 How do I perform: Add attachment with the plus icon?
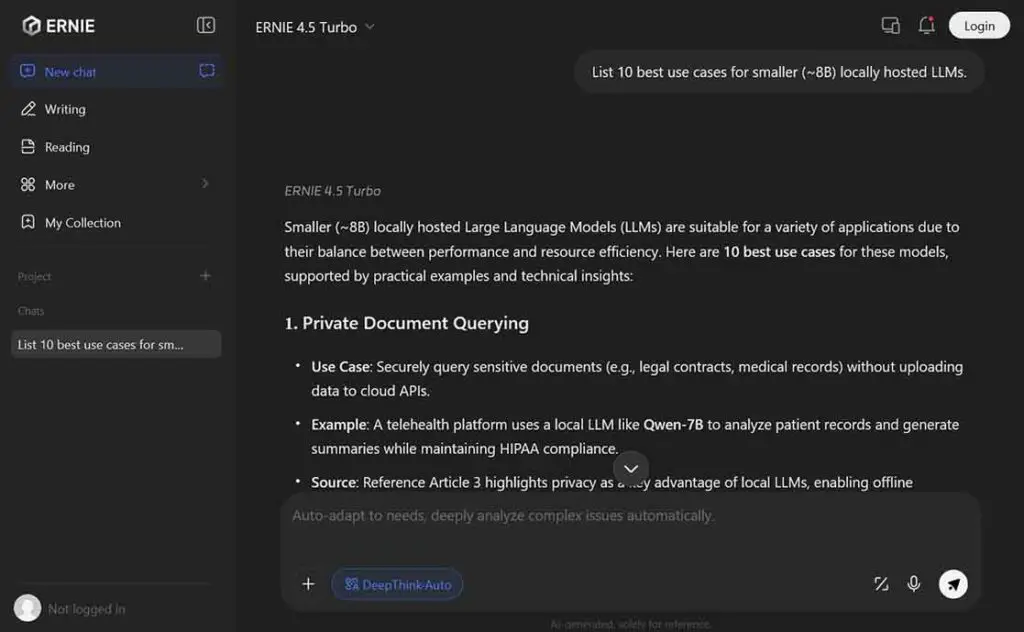pos(308,584)
